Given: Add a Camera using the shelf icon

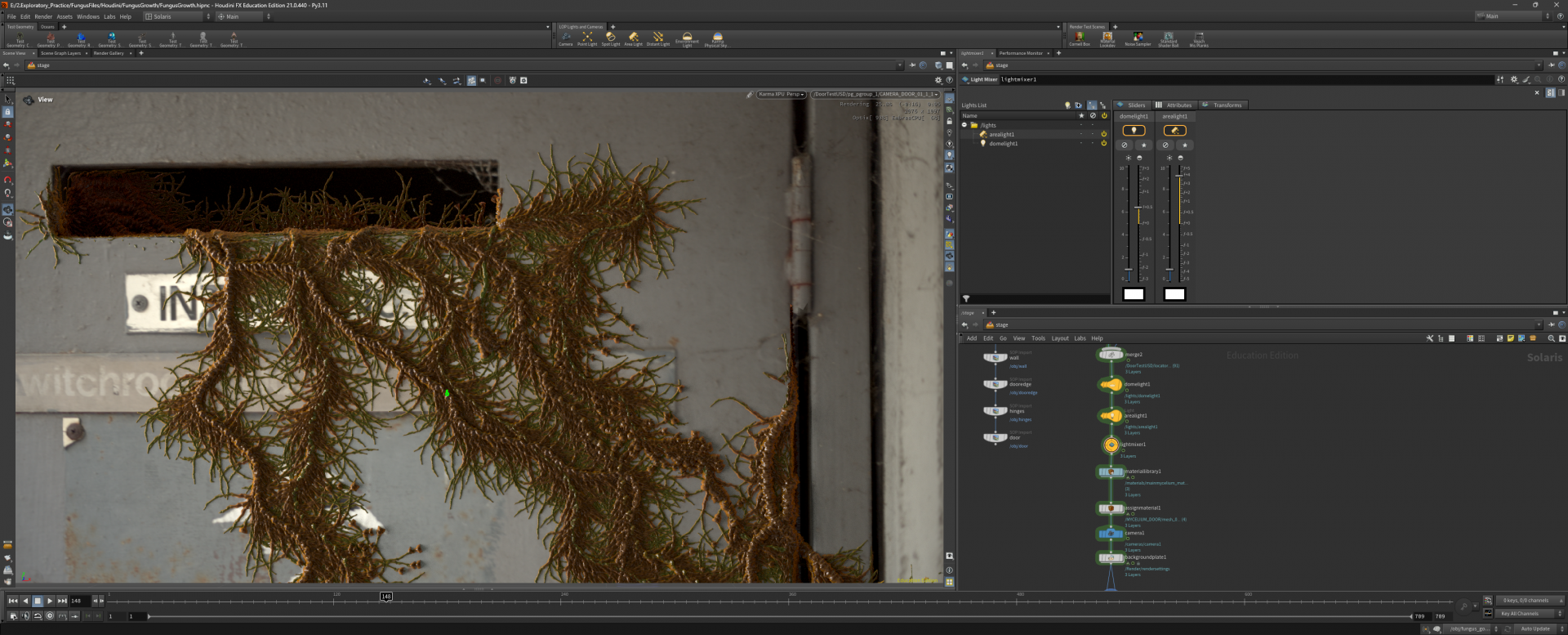Looking at the screenshot, I should [565, 38].
